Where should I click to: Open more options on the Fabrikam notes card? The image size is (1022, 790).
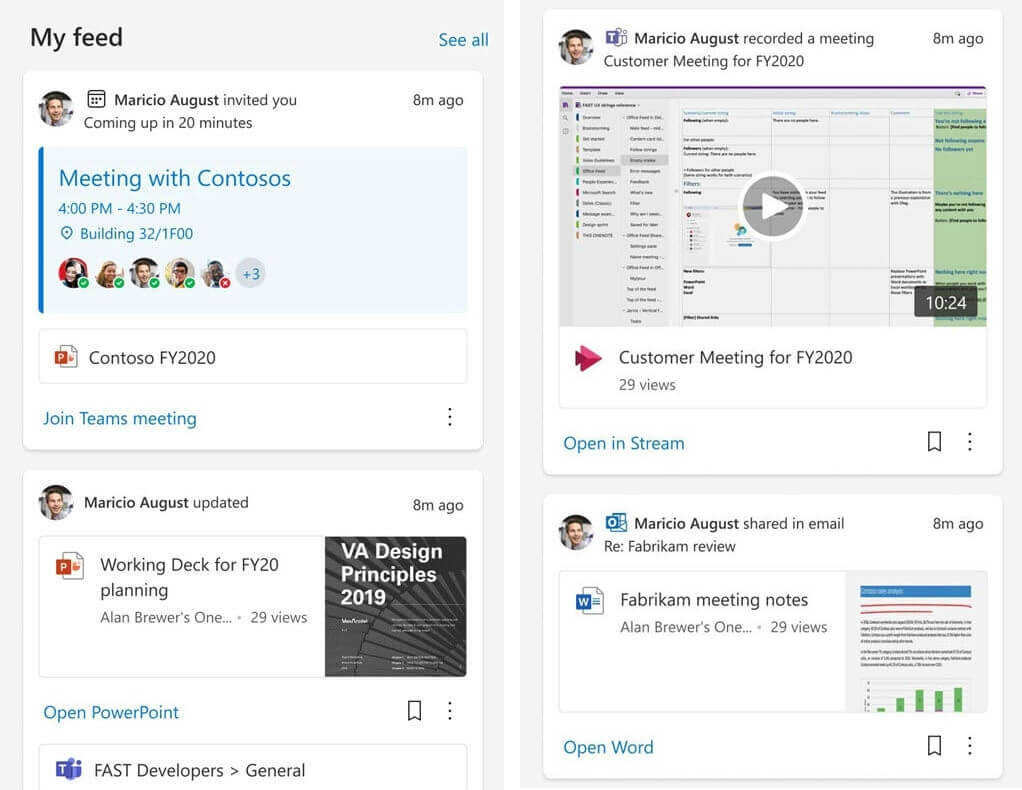point(970,746)
